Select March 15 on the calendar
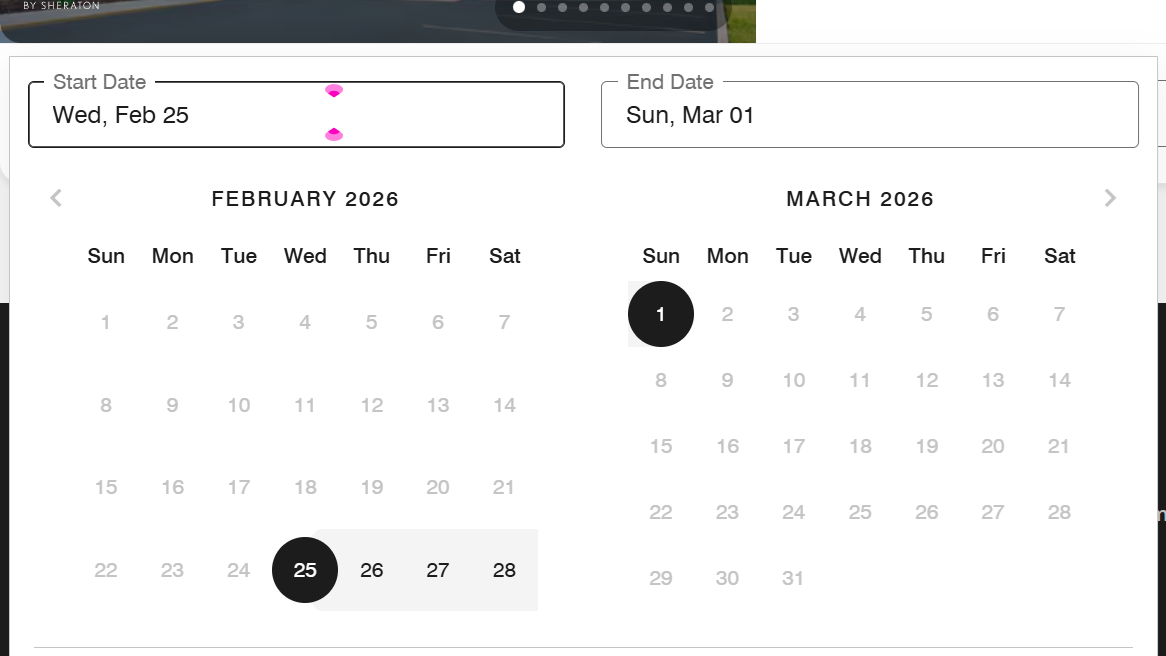The height and width of the screenshot is (656, 1166). coord(661,446)
